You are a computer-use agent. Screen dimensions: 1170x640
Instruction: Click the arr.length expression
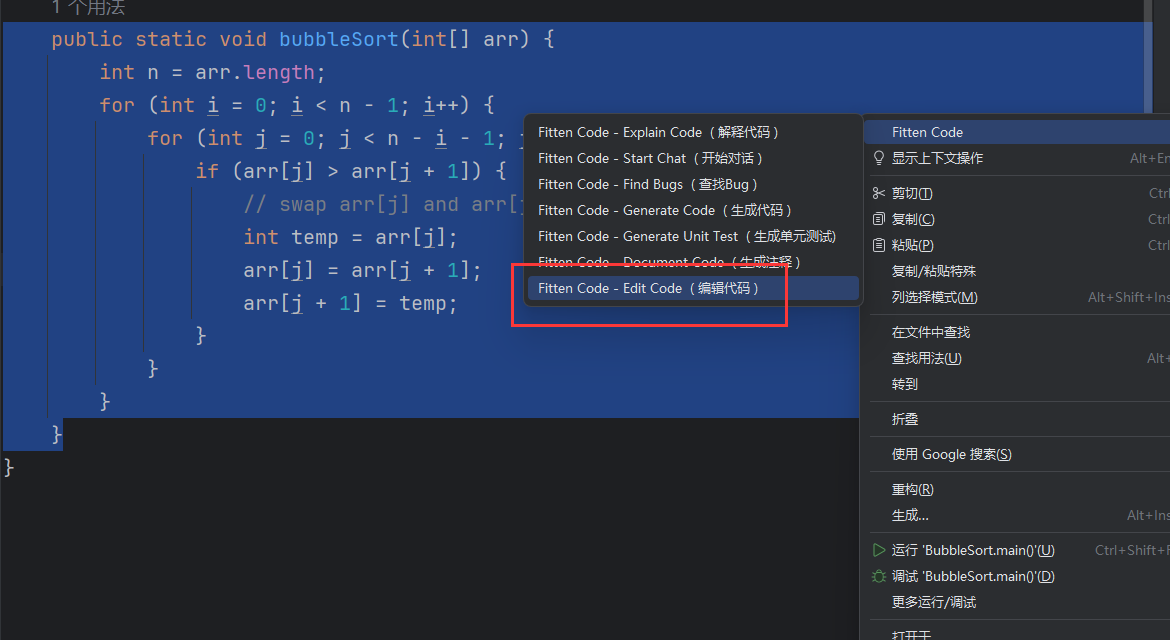(254, 72)
